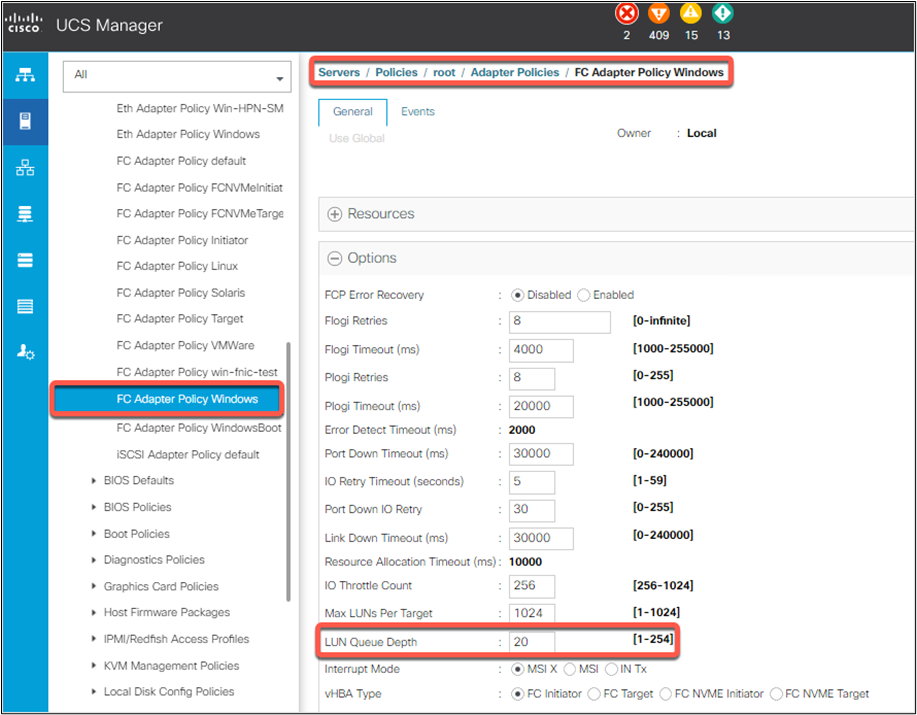Open the SAN sidebar icon
The image size is (917, 715).
[25, 215]
